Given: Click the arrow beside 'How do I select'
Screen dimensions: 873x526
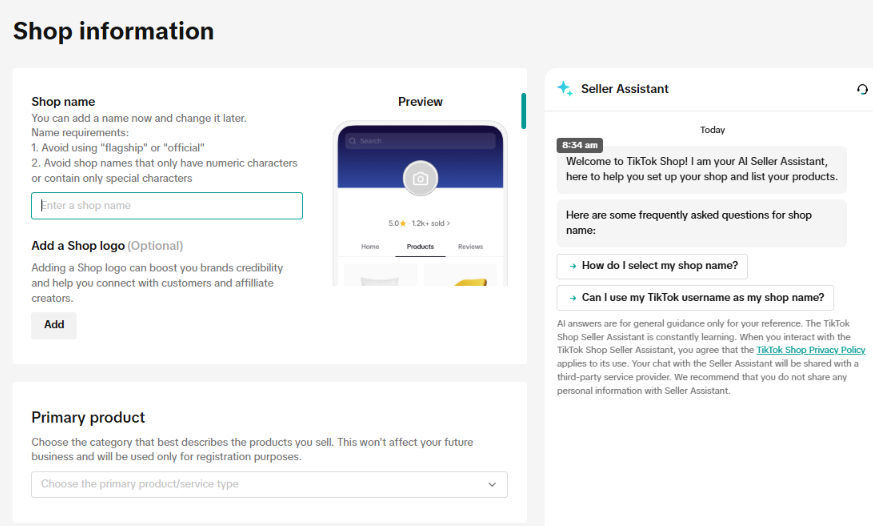Looking at the screenshot, I should coord(572,266).
